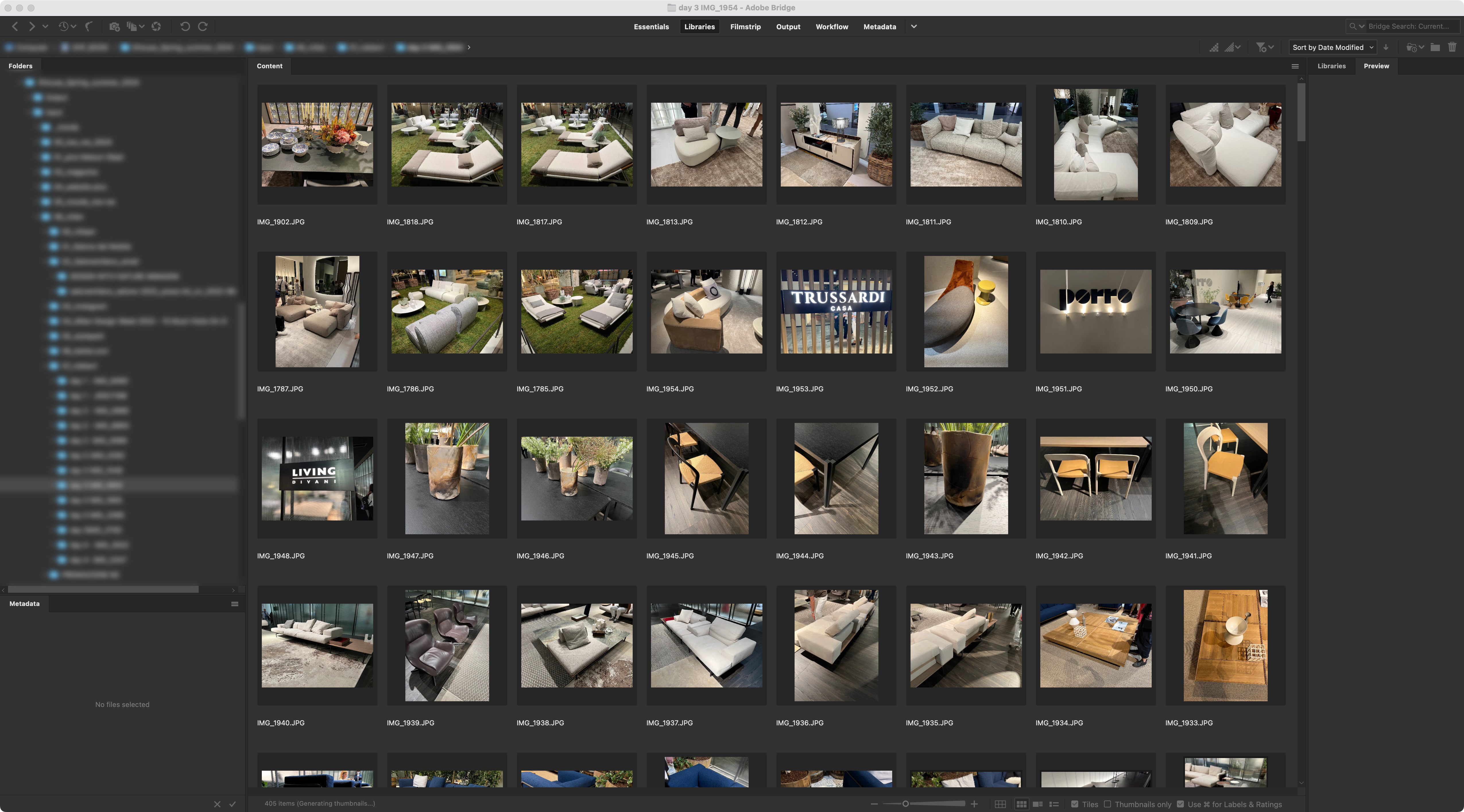Viewport: 1464px width, 812px height.
Task: Toggle the Tiles checkbox
Action: (x=1075, y=804)
